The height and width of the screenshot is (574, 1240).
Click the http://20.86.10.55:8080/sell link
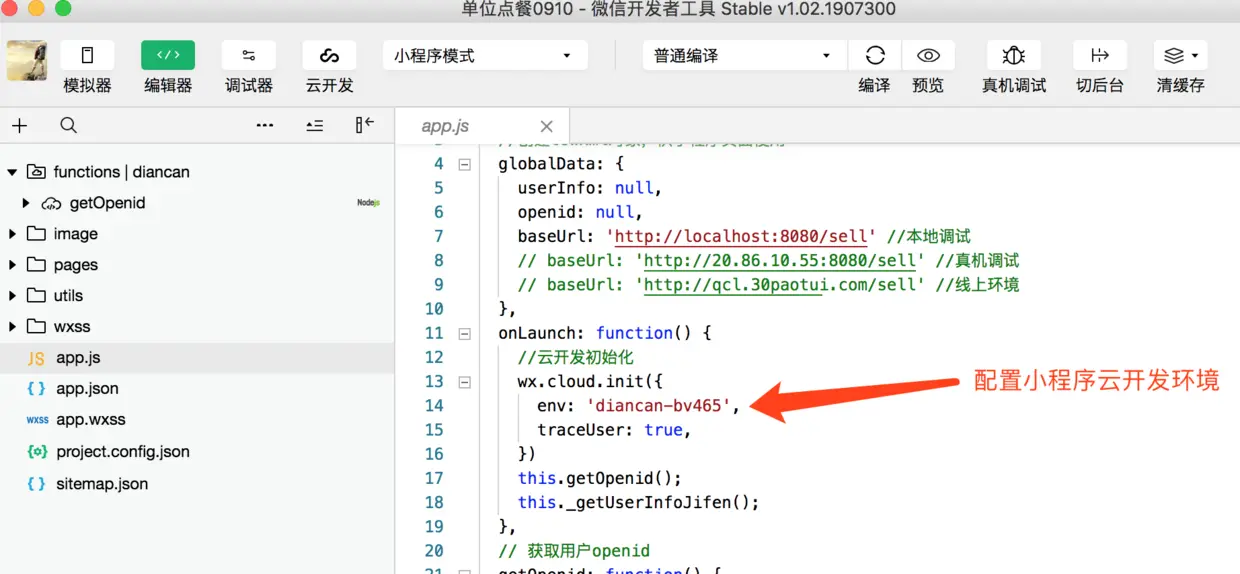[780, 261]
